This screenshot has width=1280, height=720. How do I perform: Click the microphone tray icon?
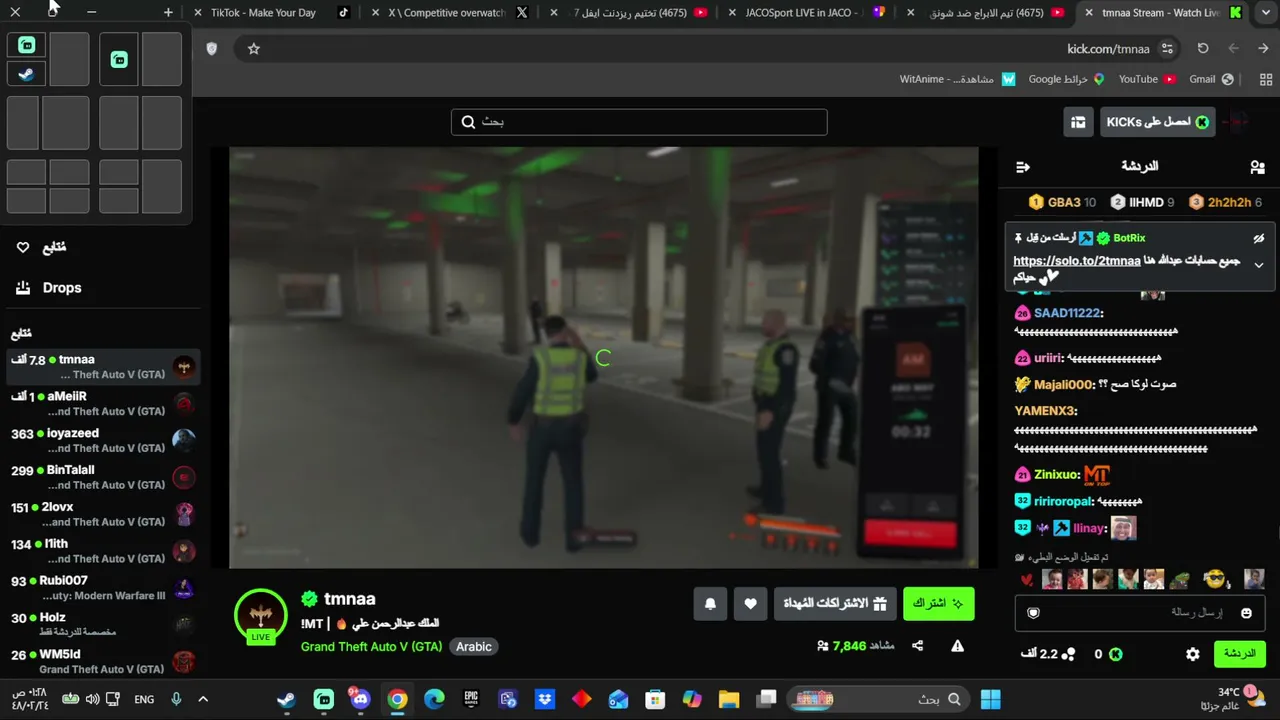coord(176,699)
